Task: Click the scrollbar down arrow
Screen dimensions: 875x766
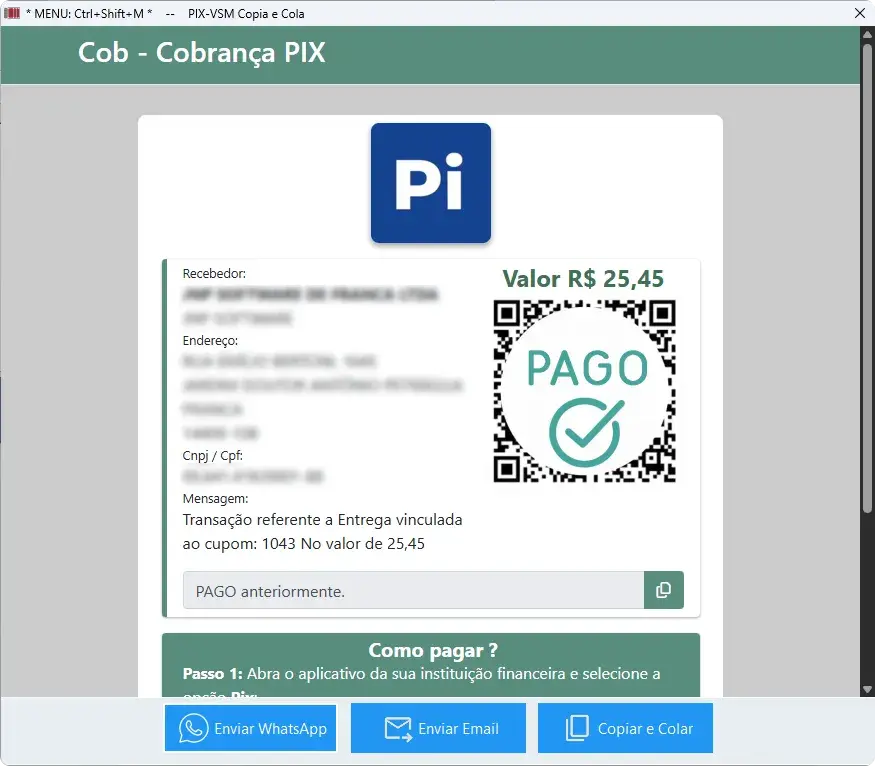Action: (x=867, y=689)
